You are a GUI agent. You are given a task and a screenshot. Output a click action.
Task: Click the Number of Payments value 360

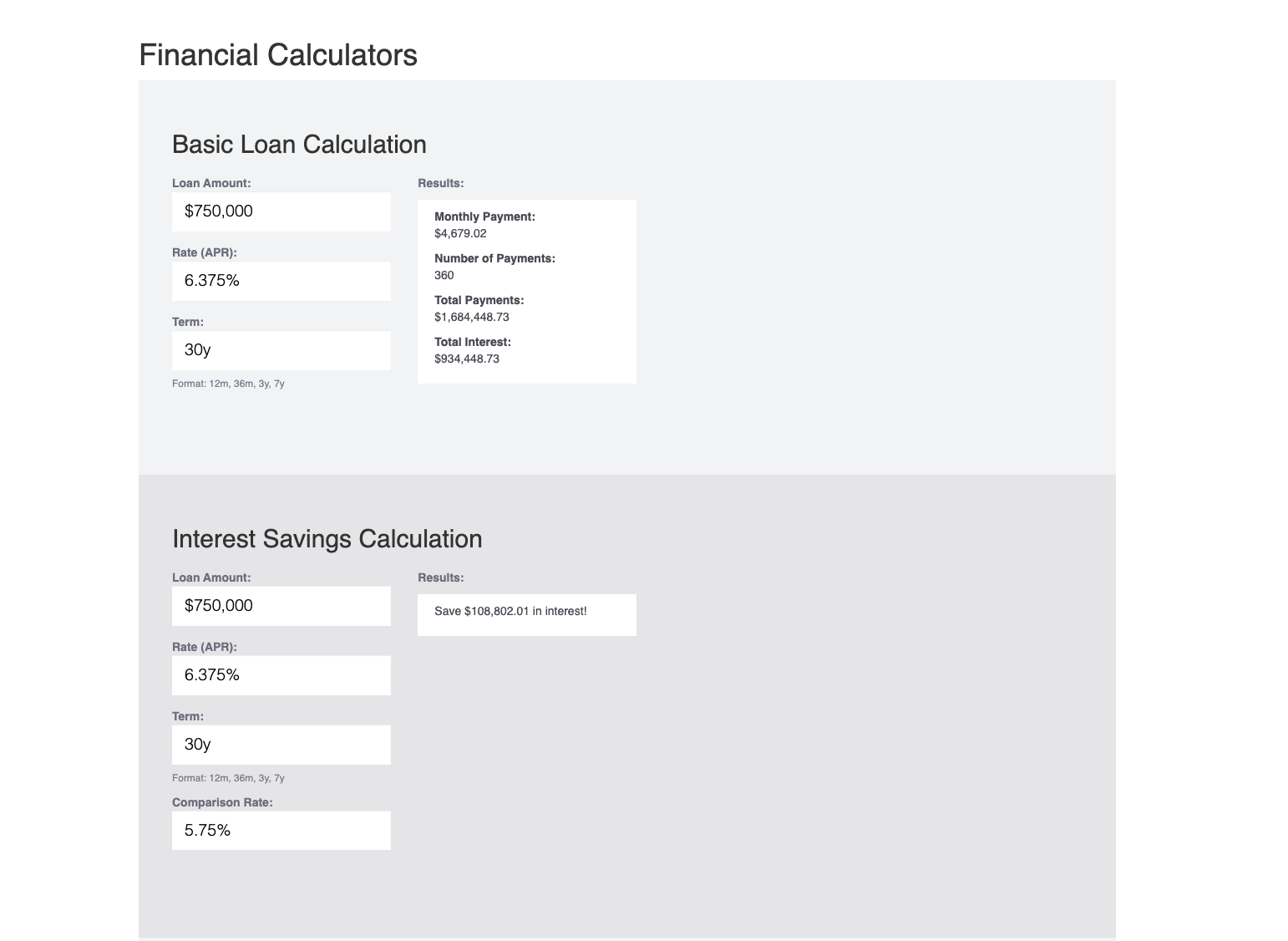(x=444, y=275)
